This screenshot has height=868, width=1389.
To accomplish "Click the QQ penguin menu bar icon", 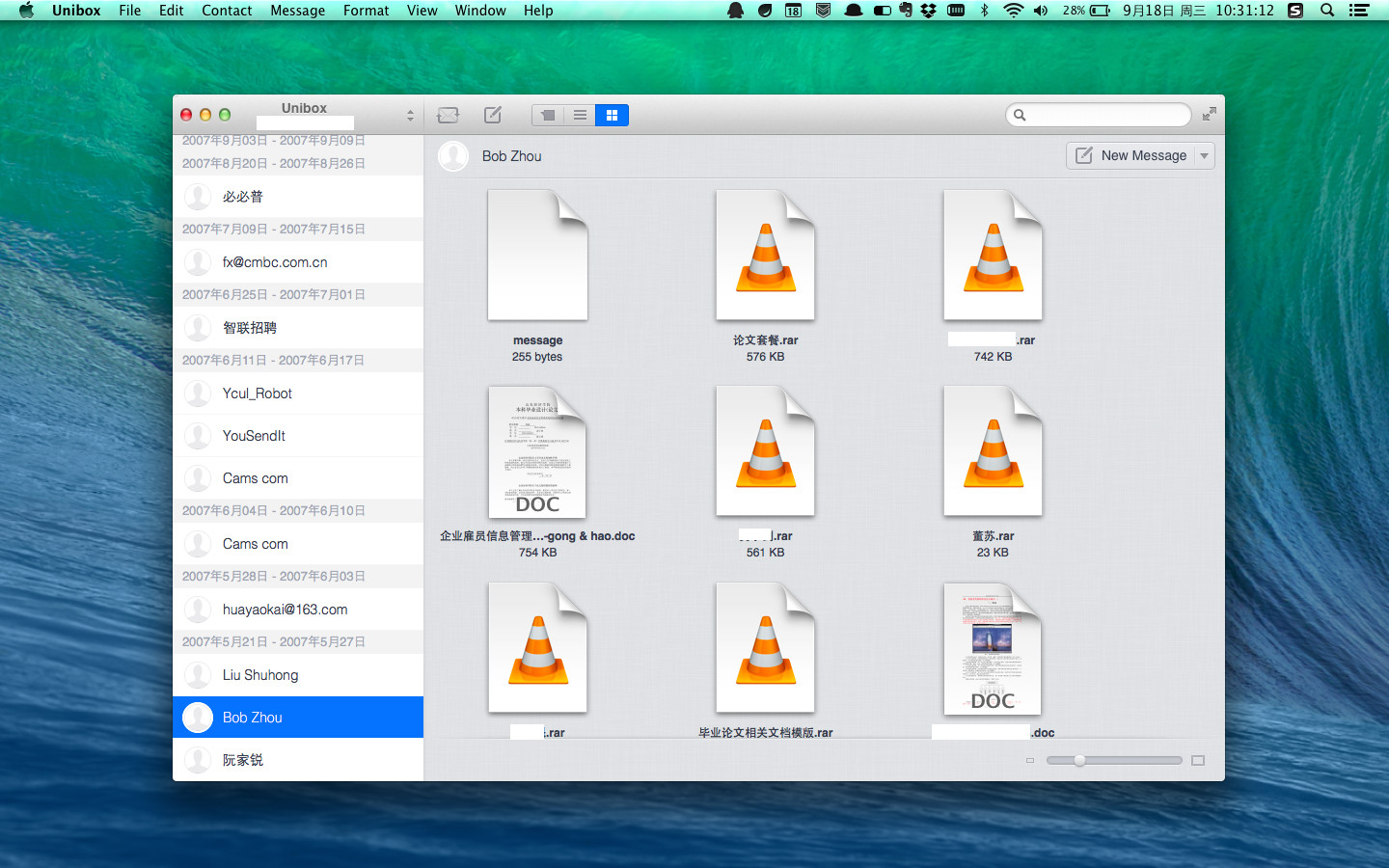I will tap(735, 11).
